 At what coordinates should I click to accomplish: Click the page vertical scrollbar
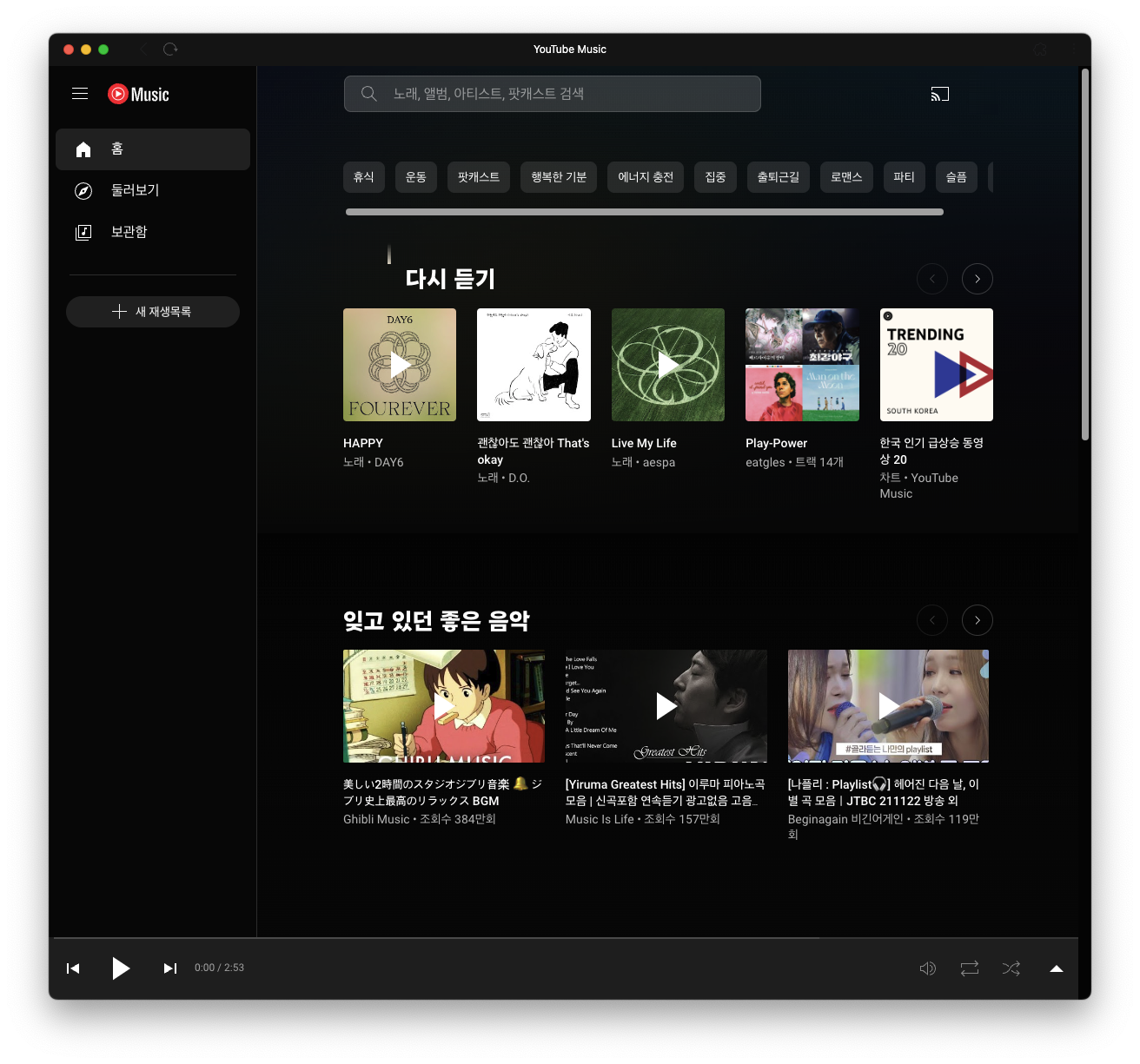point(1085,254)
